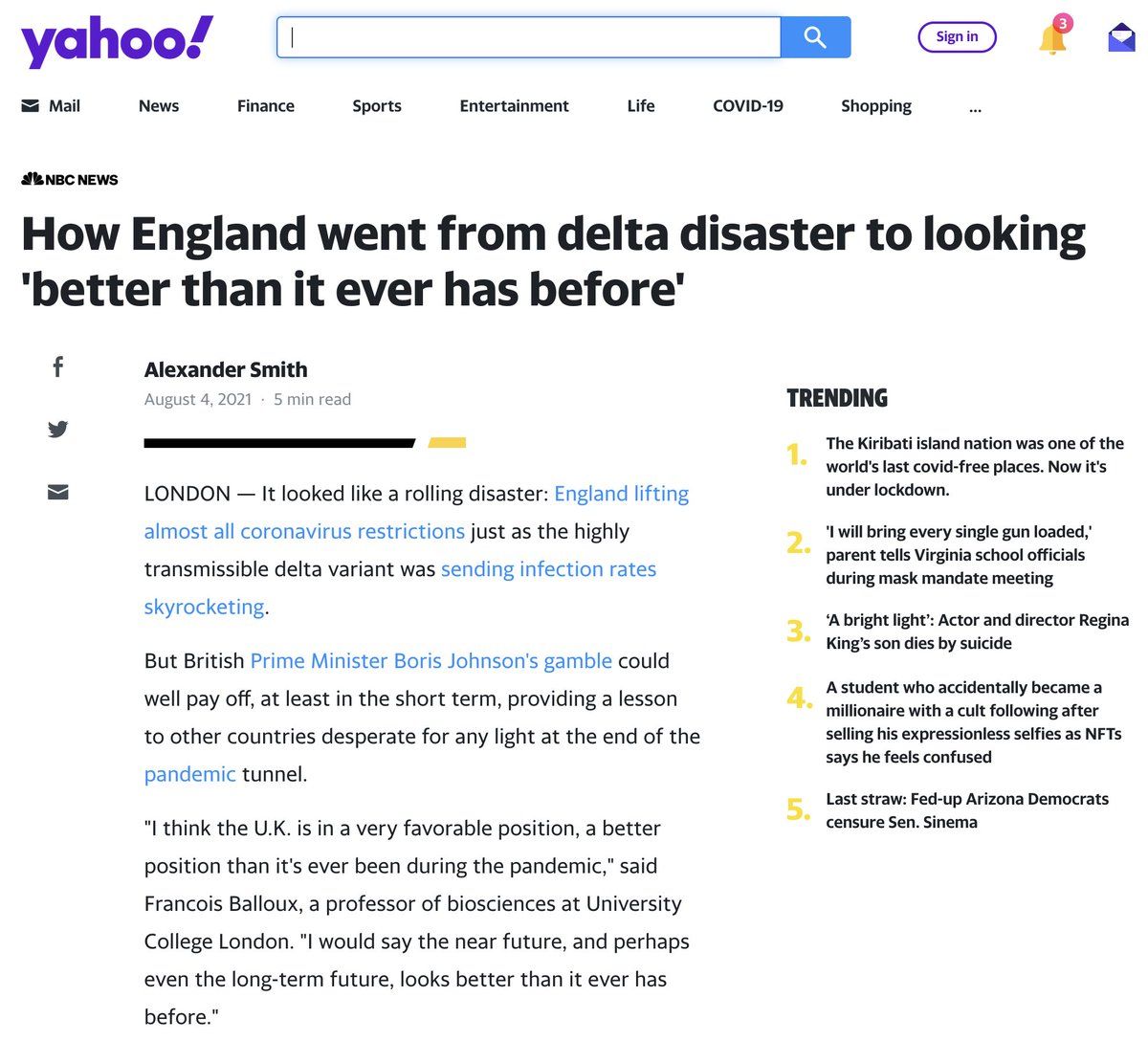Open the COVID-19 section
Image resolution: width=1148 pixels, height=1041 pixels.
click(x=748, y=106)
